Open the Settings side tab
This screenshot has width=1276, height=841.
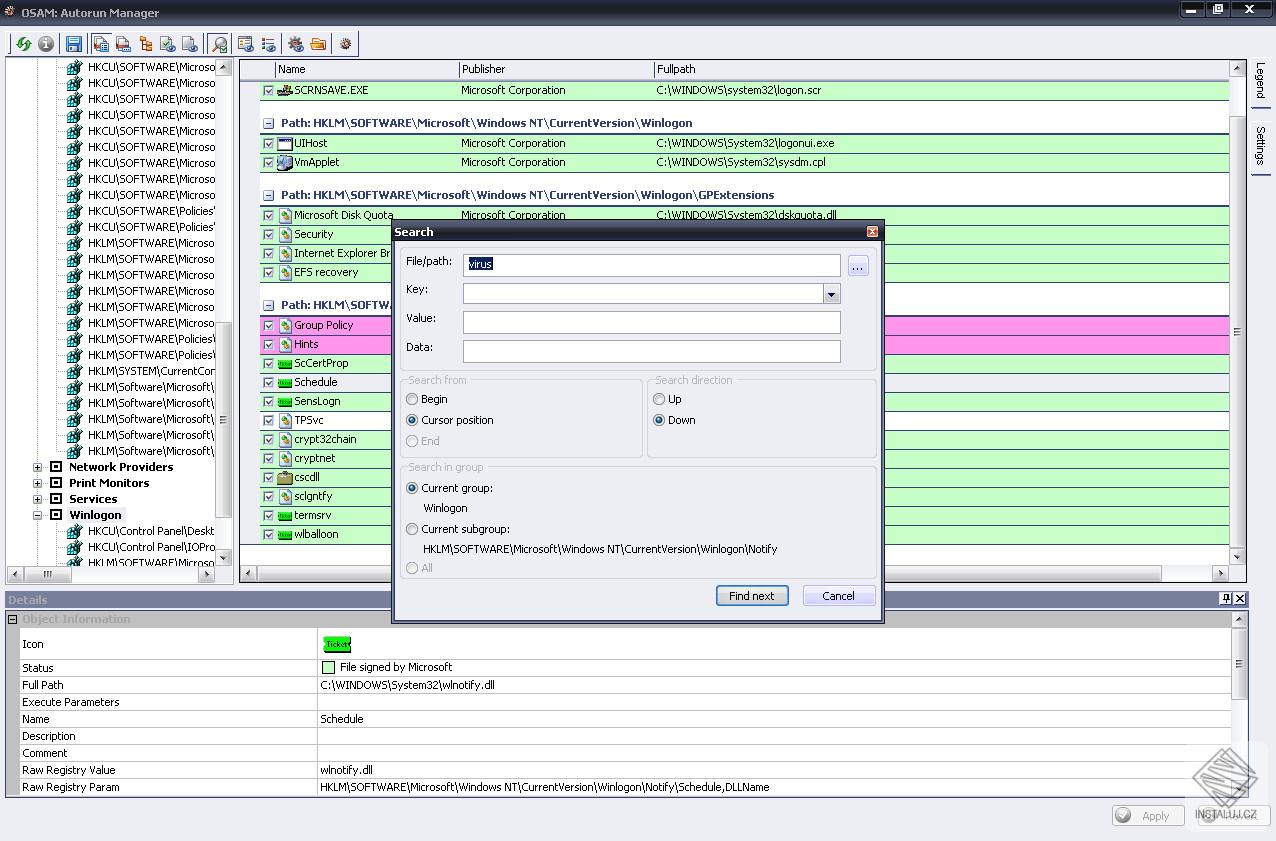point(1262,143)
